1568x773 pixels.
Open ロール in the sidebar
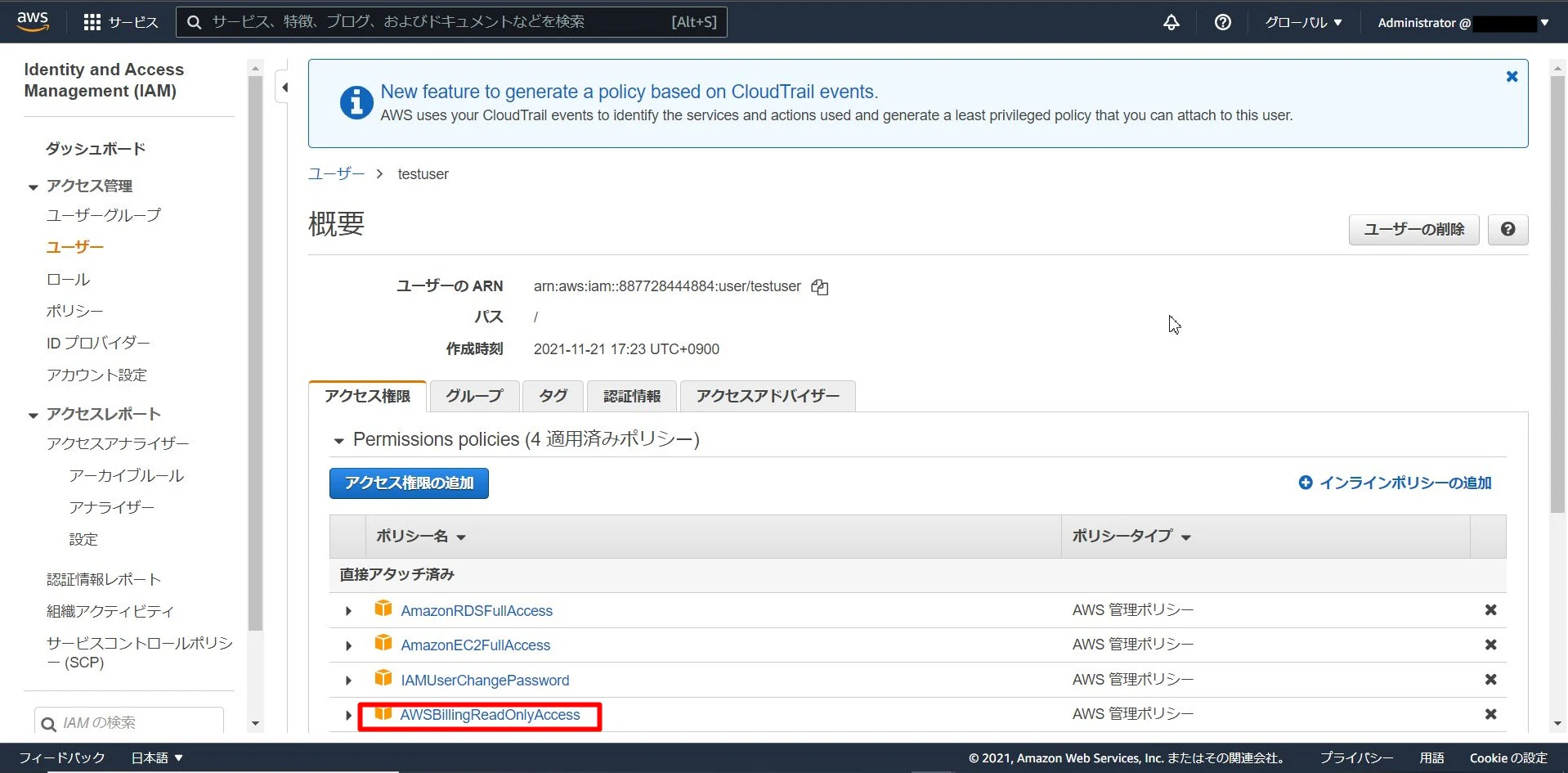[68, 279]
